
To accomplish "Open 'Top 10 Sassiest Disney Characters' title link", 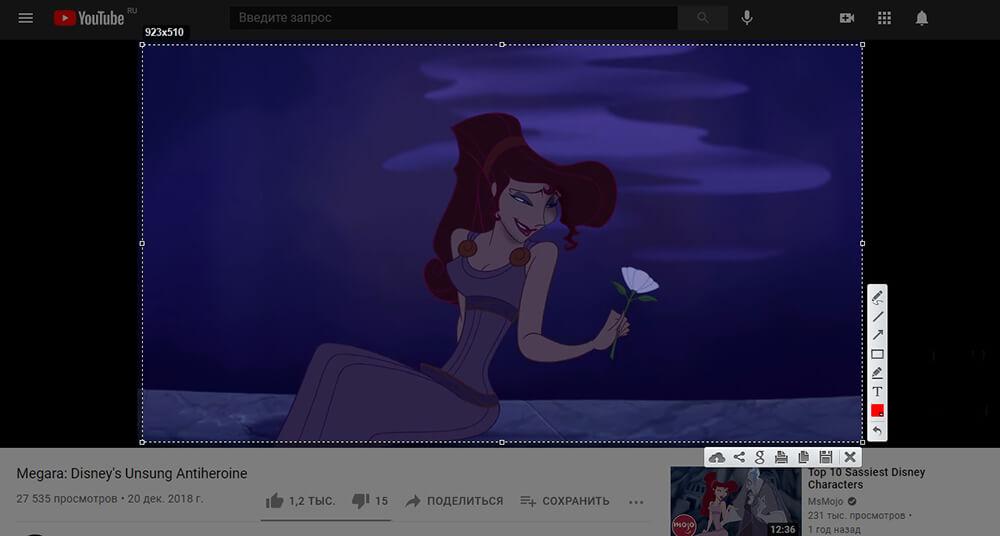I will (x=866, y=478).
